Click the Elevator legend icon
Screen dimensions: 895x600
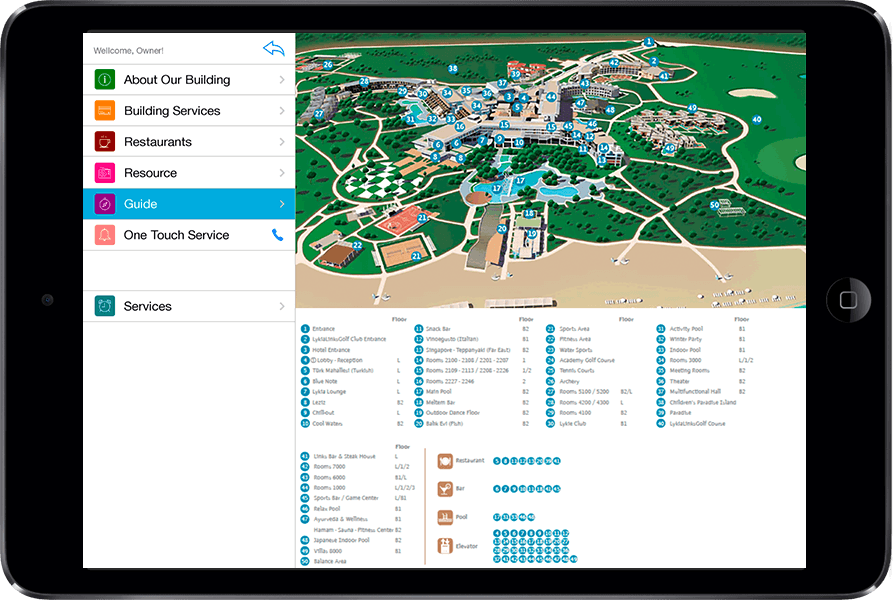[445, 546]
